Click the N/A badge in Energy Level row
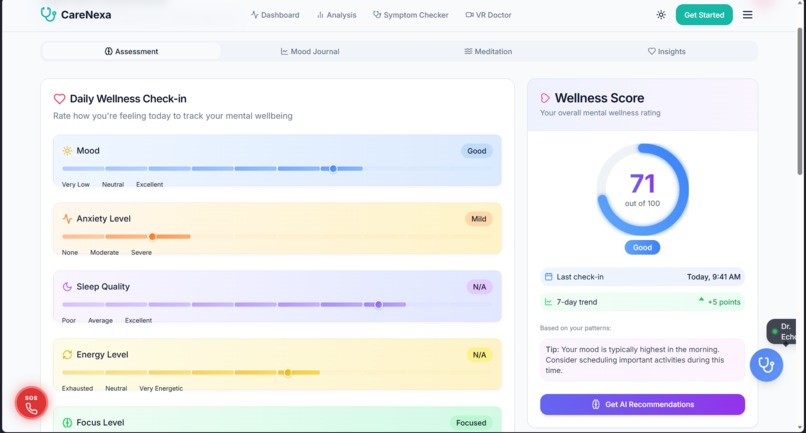 tap(479, 354)
